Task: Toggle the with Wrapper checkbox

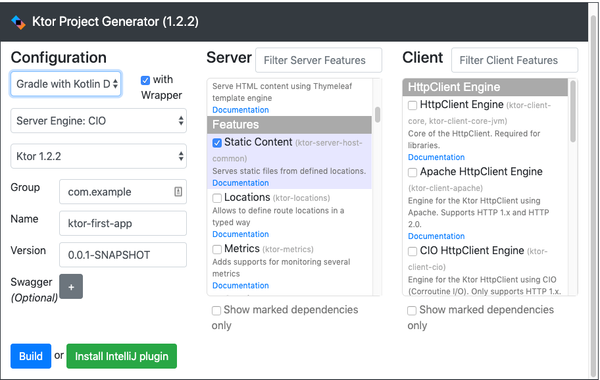Action: tap(145, 80)
